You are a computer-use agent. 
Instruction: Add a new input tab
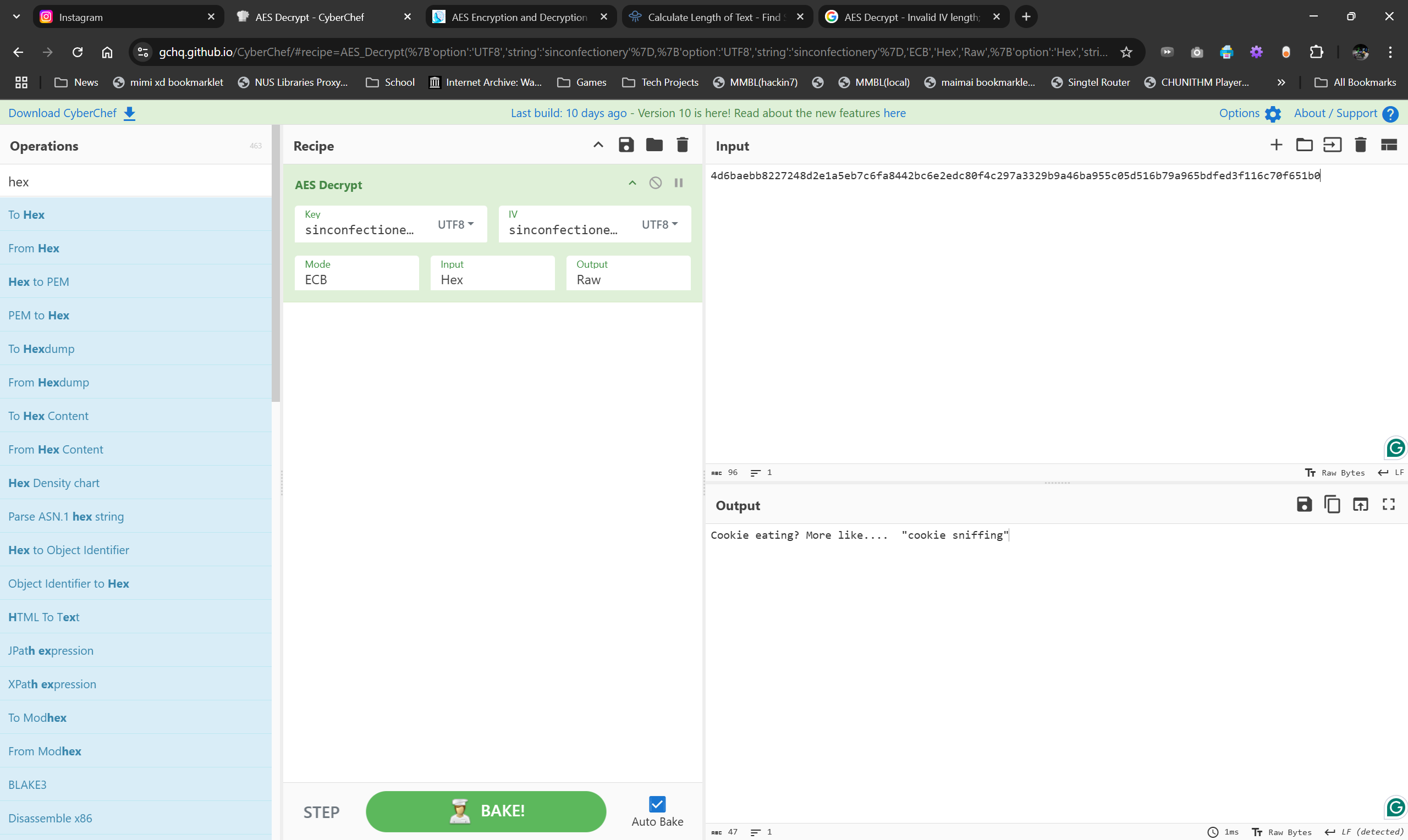pos(1276,145)
